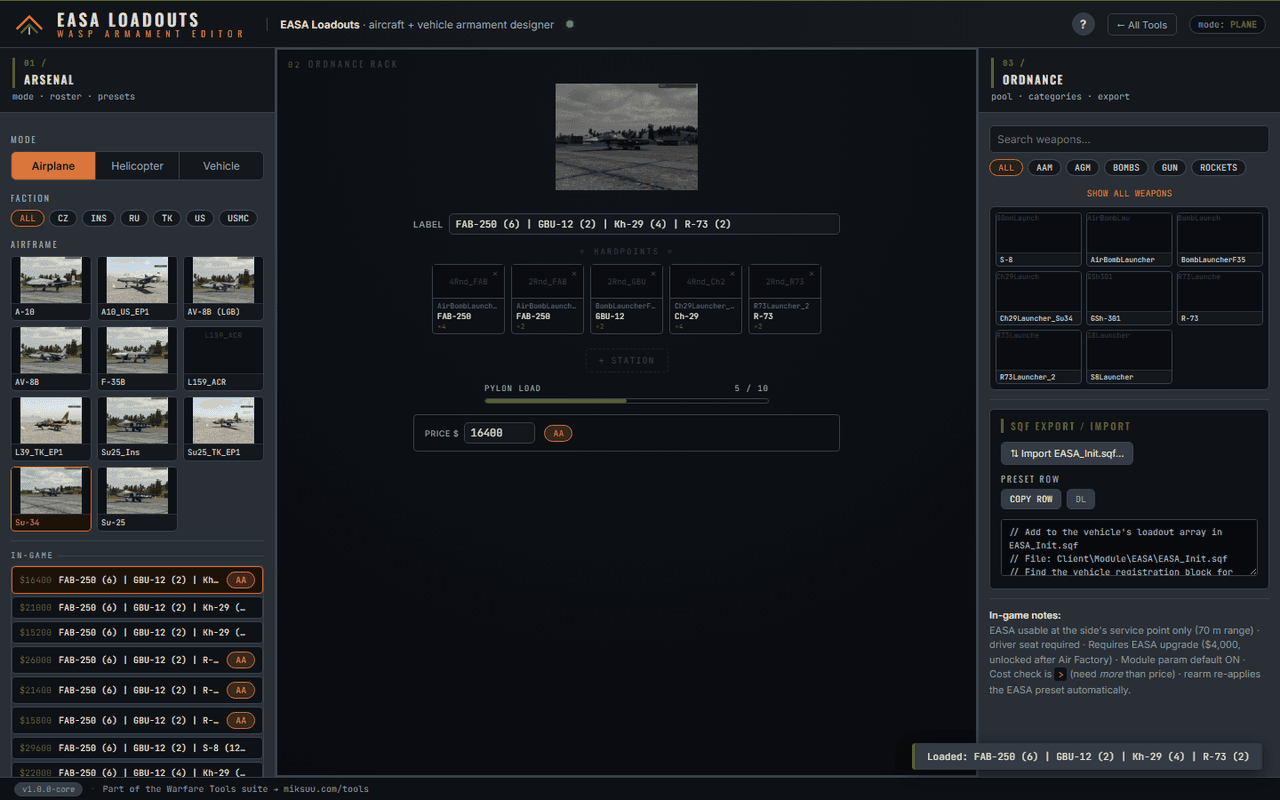Add a new + STATION hardpoint
The image size is (1280, 800).
tap(627, 360)
